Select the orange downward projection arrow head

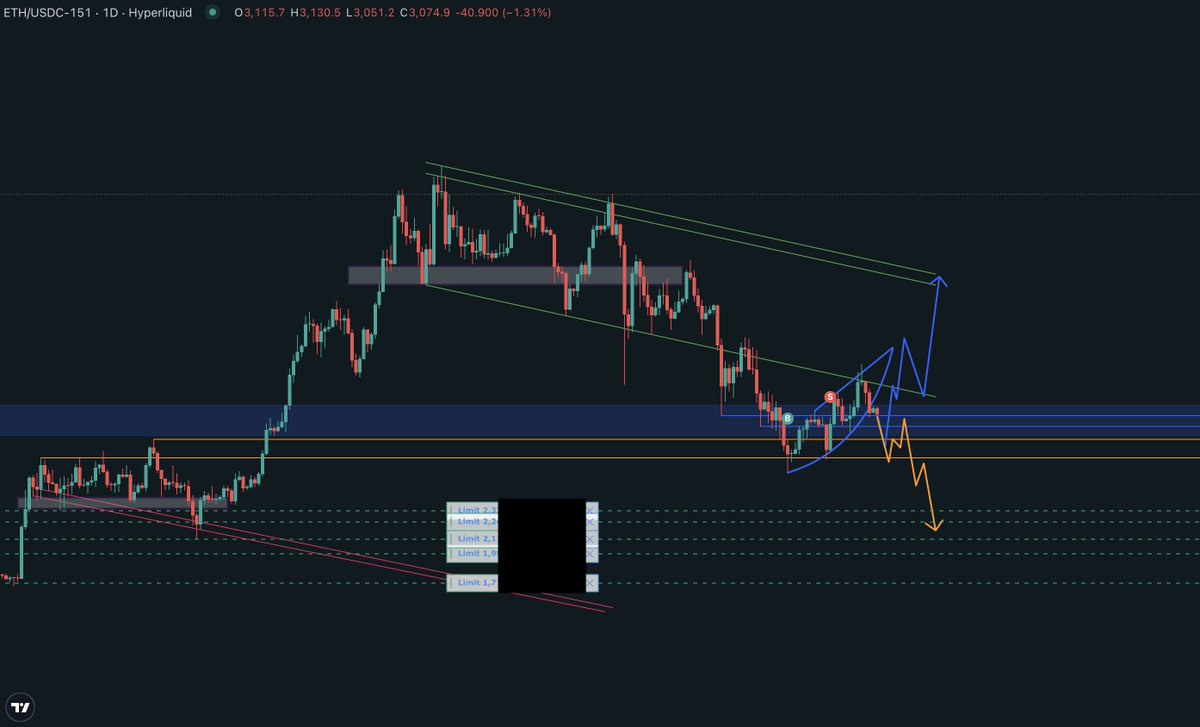click(935, 525)
